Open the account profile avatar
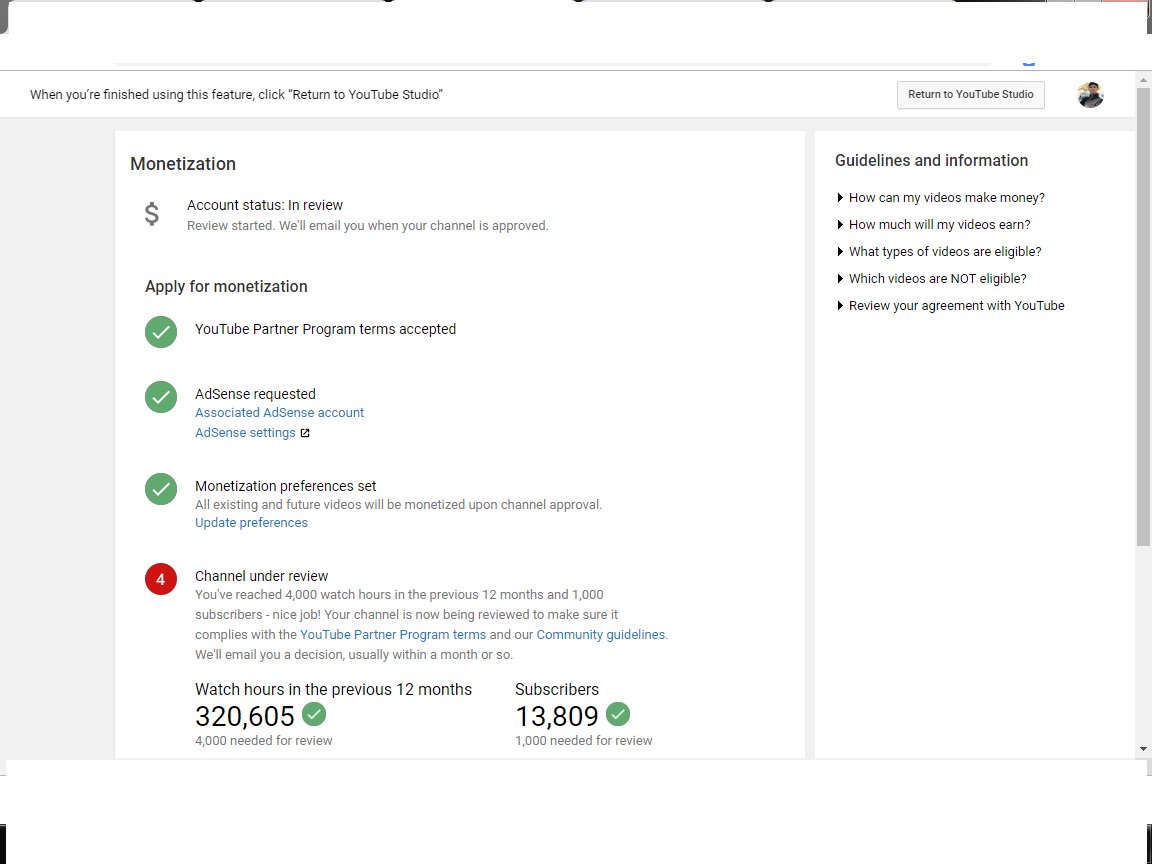The width and height of the screenshot is (1152, 864). pyautogui.click(x=1090, y=95)
